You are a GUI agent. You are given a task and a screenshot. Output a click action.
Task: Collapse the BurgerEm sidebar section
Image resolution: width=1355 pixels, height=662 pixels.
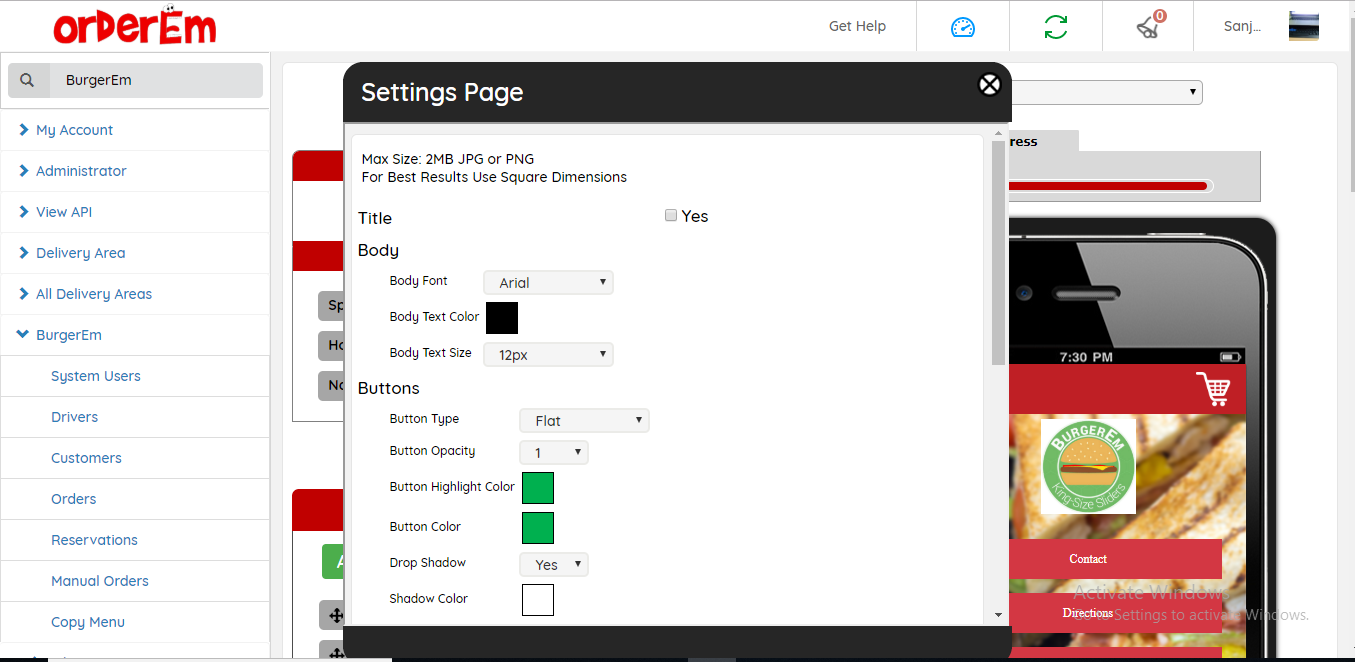[68, 335]
